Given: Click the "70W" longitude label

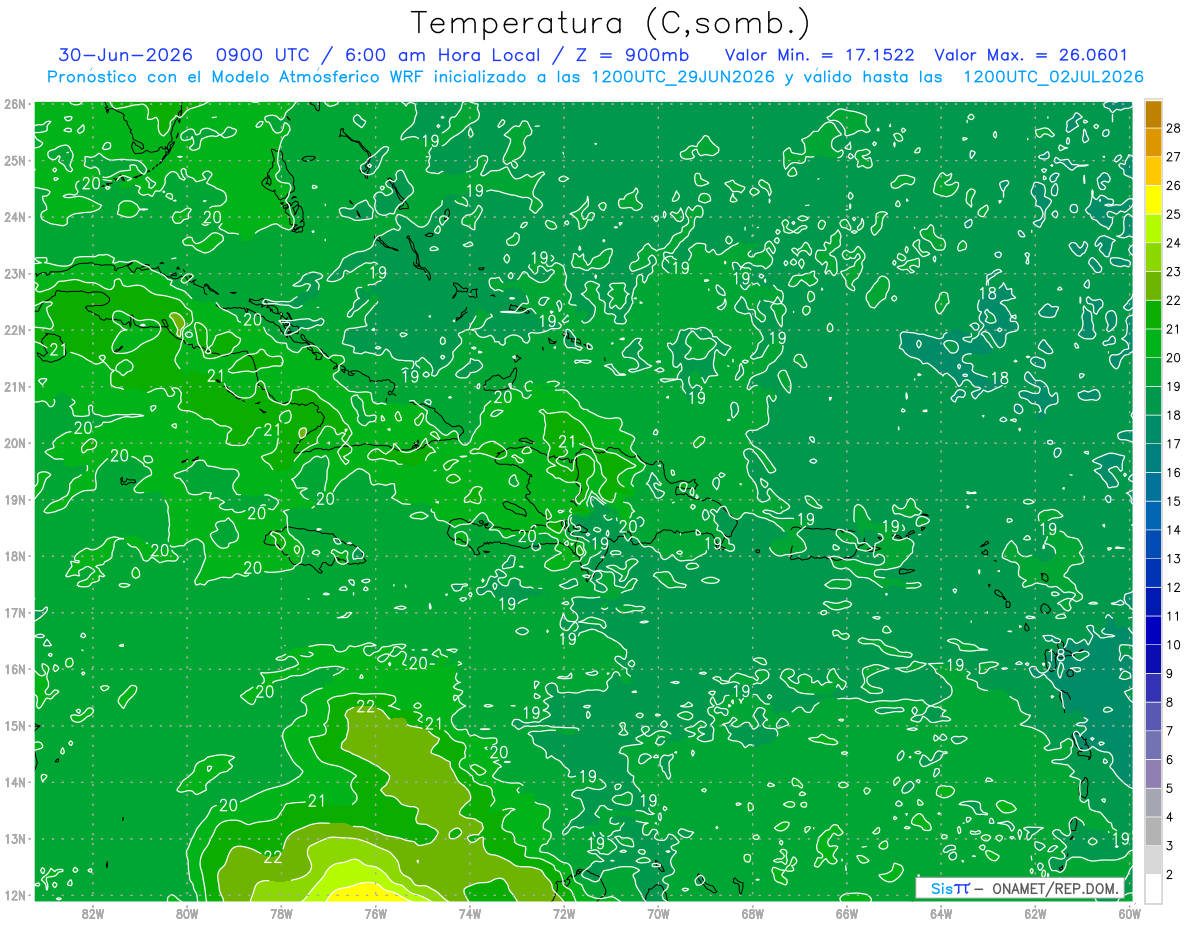Looking at the screenshot, I should [658, 912].
